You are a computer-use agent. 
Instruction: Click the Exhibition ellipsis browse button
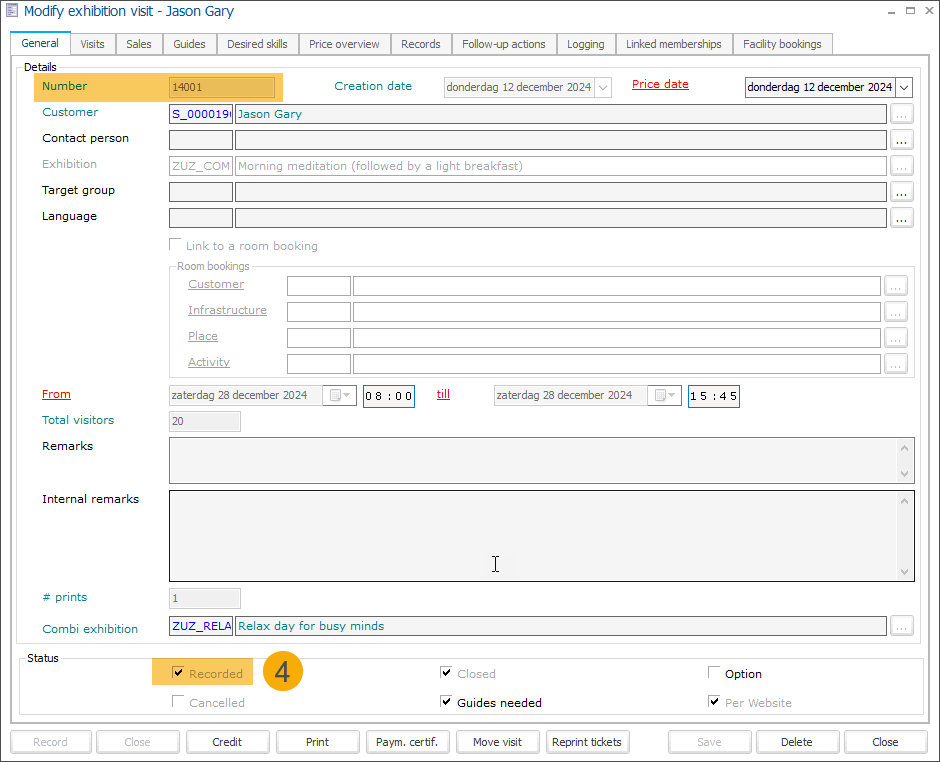pos(902,166)
